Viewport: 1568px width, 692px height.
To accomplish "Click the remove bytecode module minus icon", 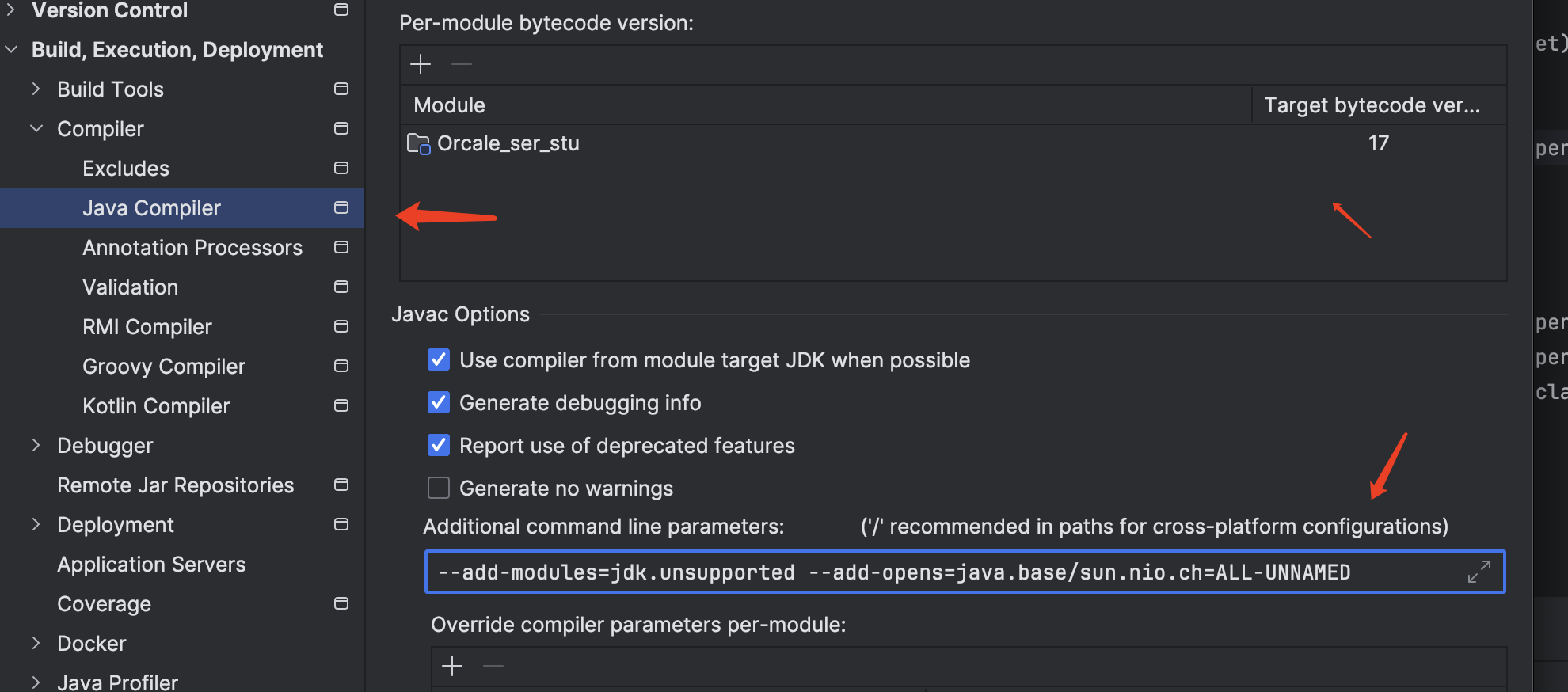I will click(462, 64).
